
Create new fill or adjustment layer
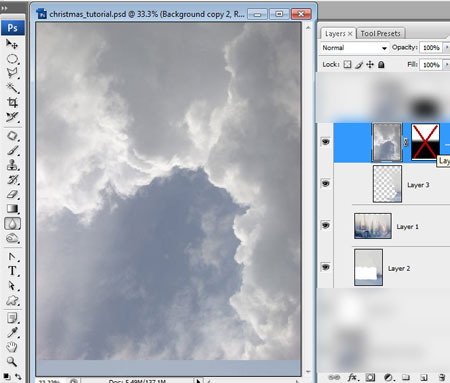pos(388,377)
